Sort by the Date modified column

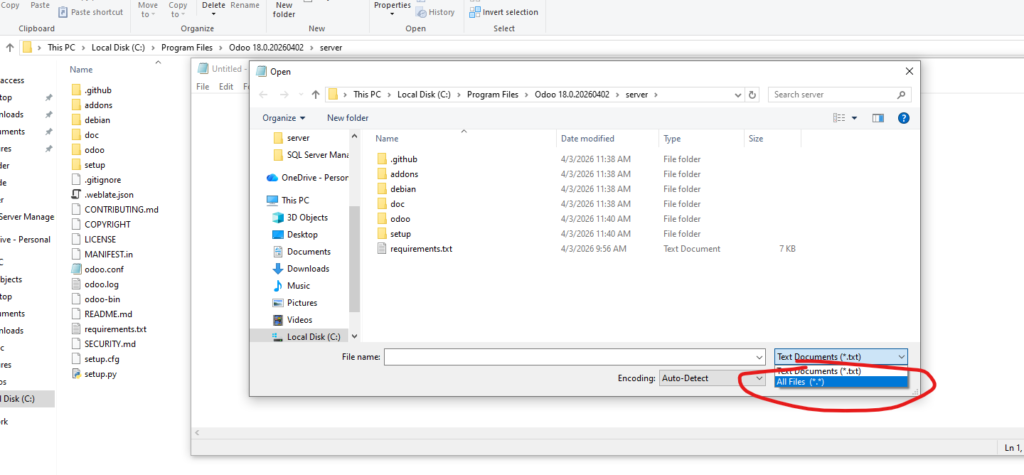[587, 139]
